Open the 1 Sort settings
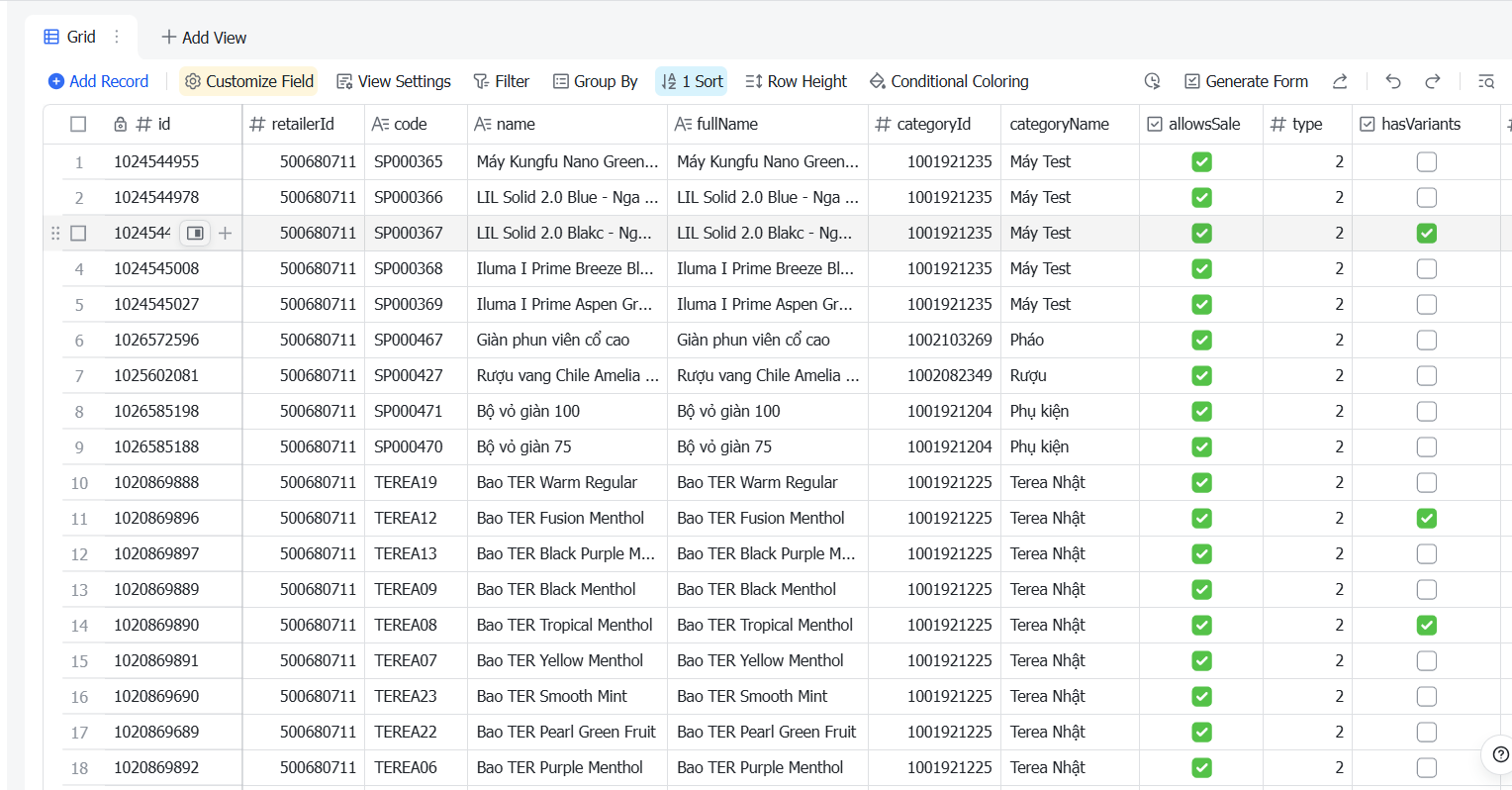Viewport: 1512px width, 790px height. click(692, 81)
